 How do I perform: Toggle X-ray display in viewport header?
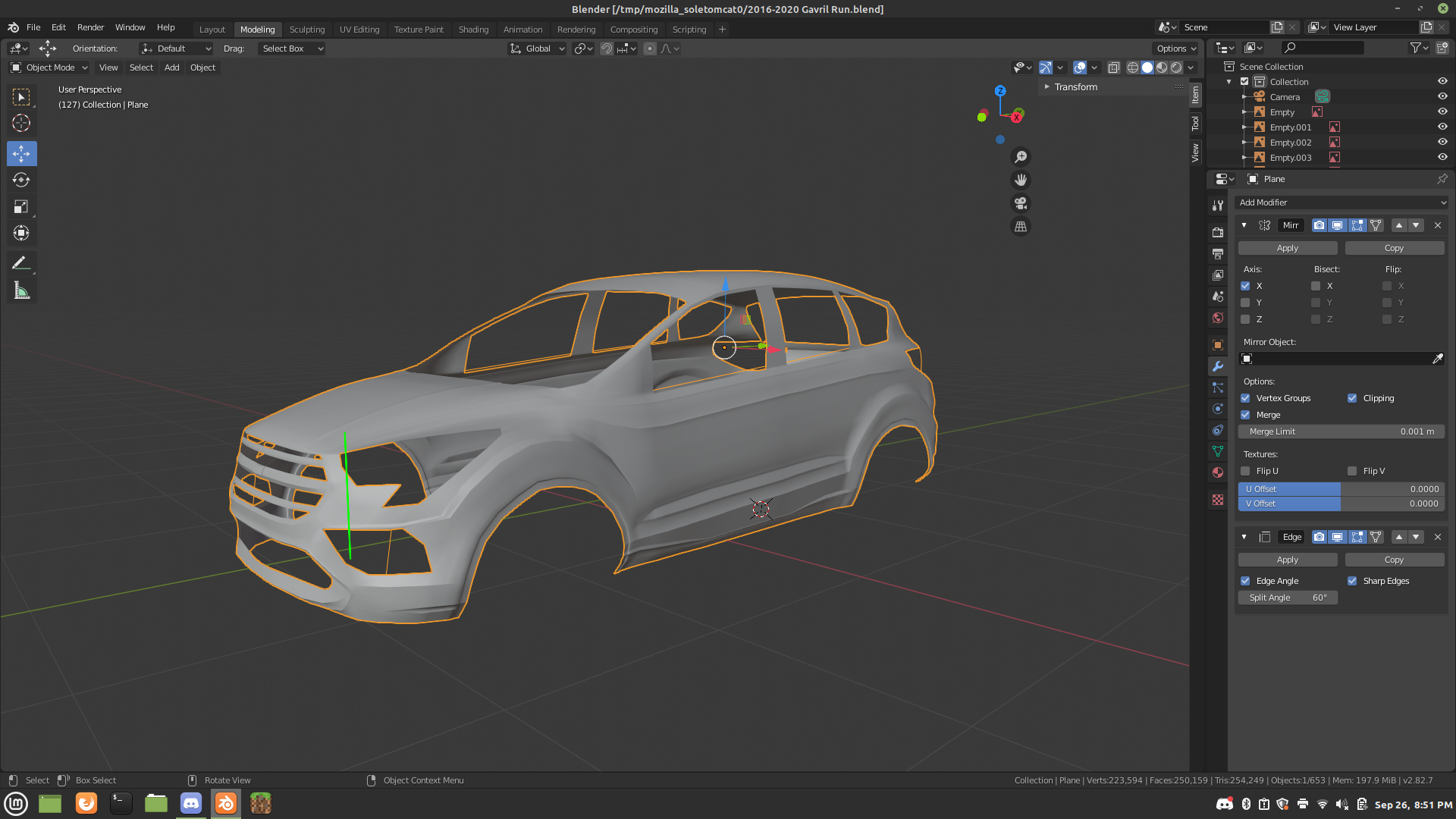1113,67
